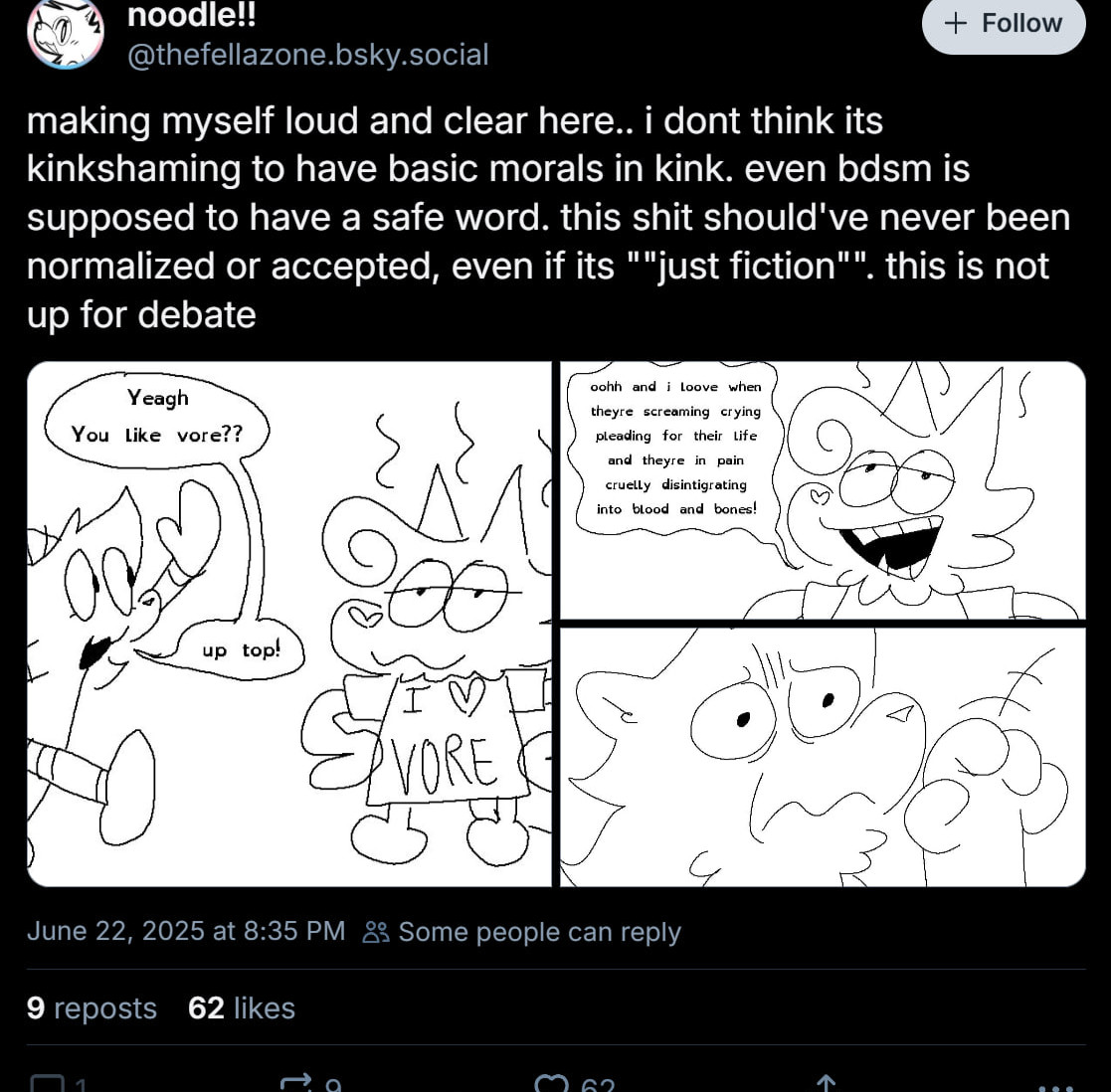Click the reply speech-bubble icon
Screen dimensions: 1111x1092
coord(48,1083)
